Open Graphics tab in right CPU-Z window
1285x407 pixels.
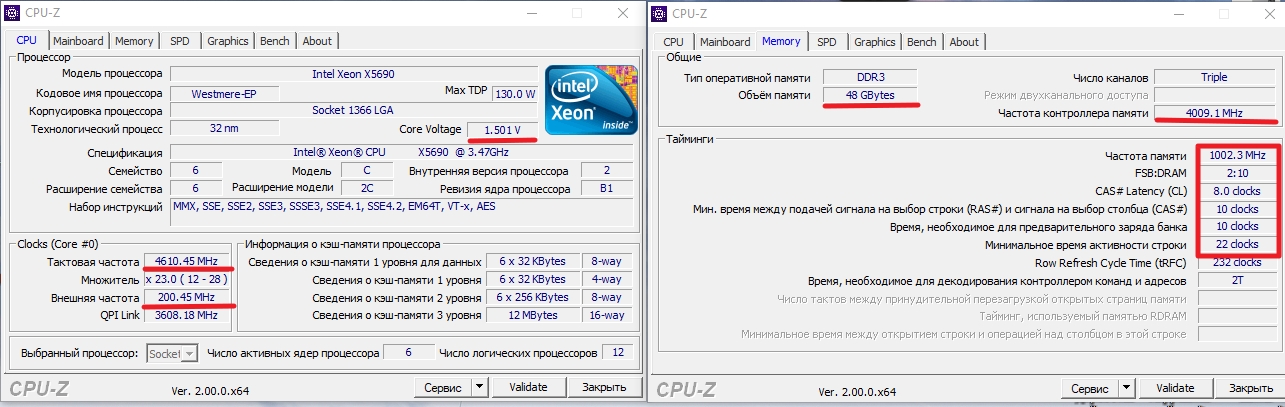(874, 42)
